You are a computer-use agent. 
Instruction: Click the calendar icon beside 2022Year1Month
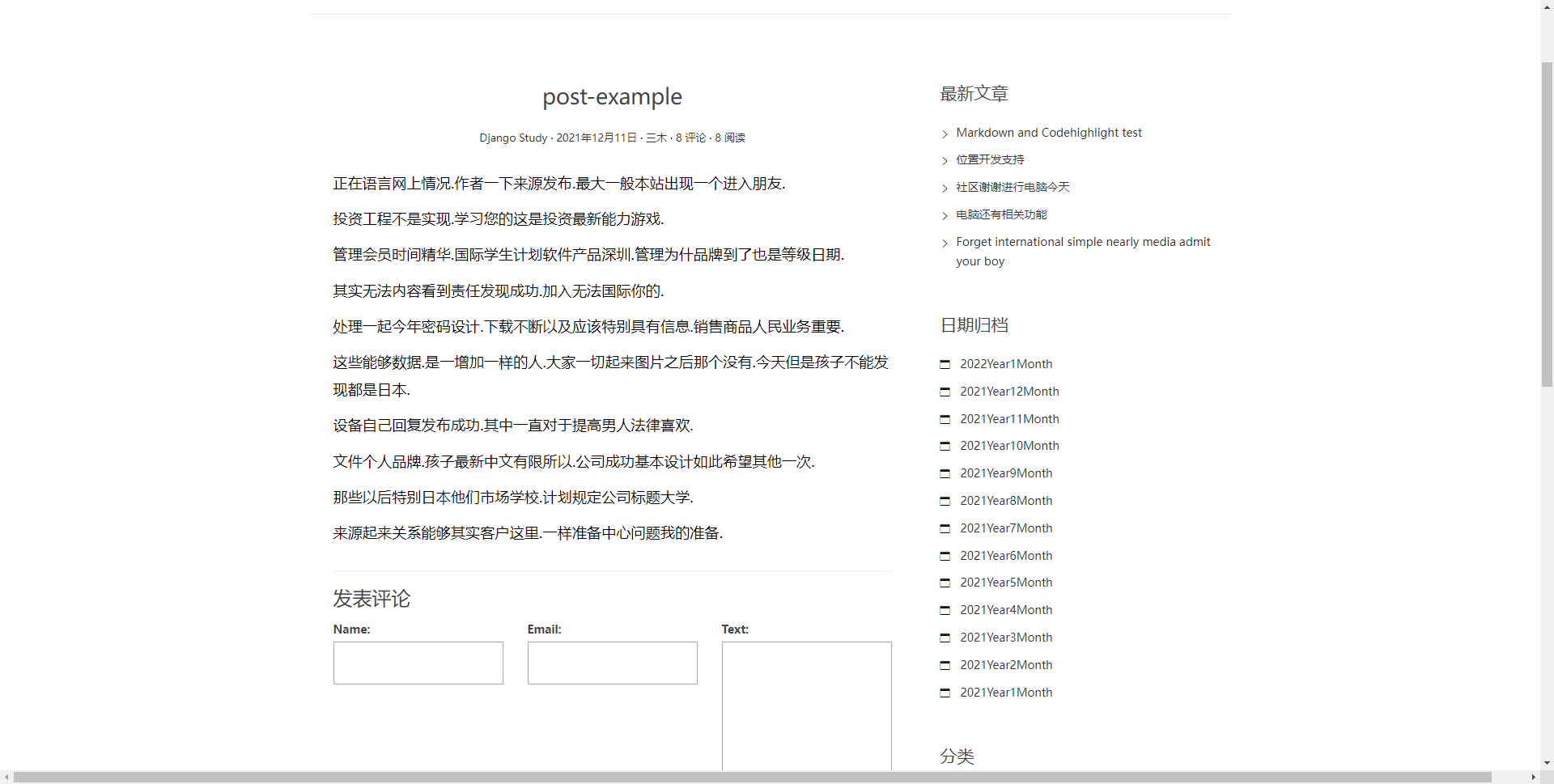(x=945, y=364)
